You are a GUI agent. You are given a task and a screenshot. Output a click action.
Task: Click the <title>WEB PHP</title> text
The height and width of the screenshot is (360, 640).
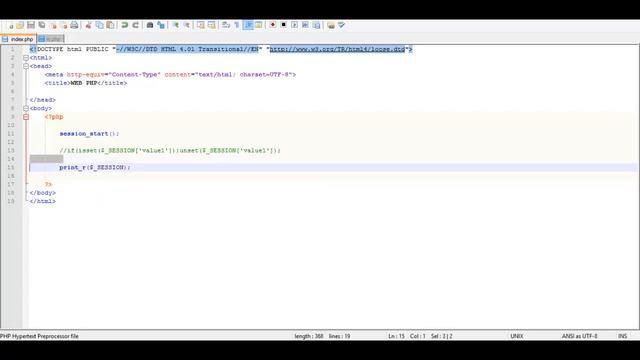(86, 83)
